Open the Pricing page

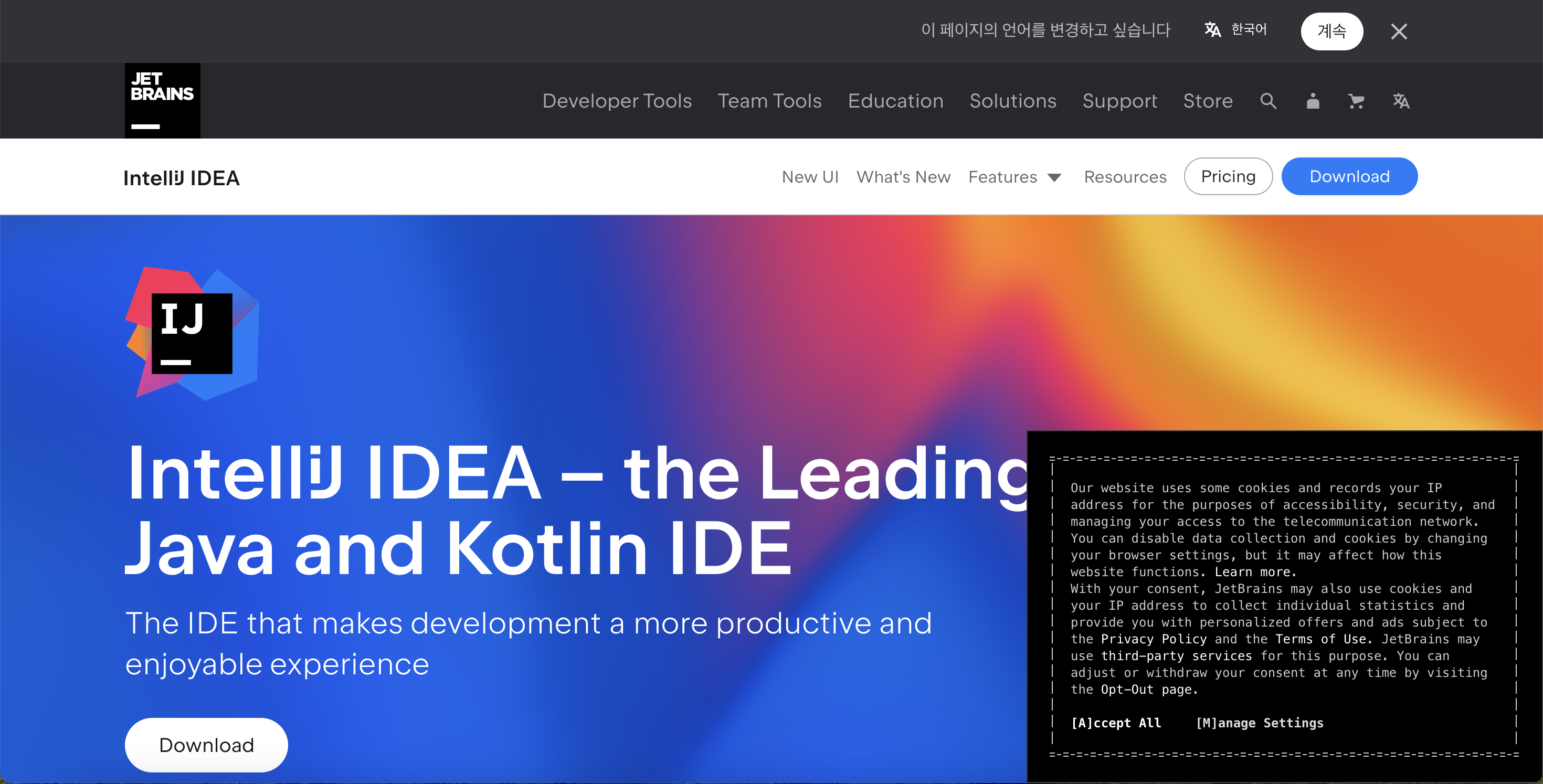click(x=1228, y=176)
